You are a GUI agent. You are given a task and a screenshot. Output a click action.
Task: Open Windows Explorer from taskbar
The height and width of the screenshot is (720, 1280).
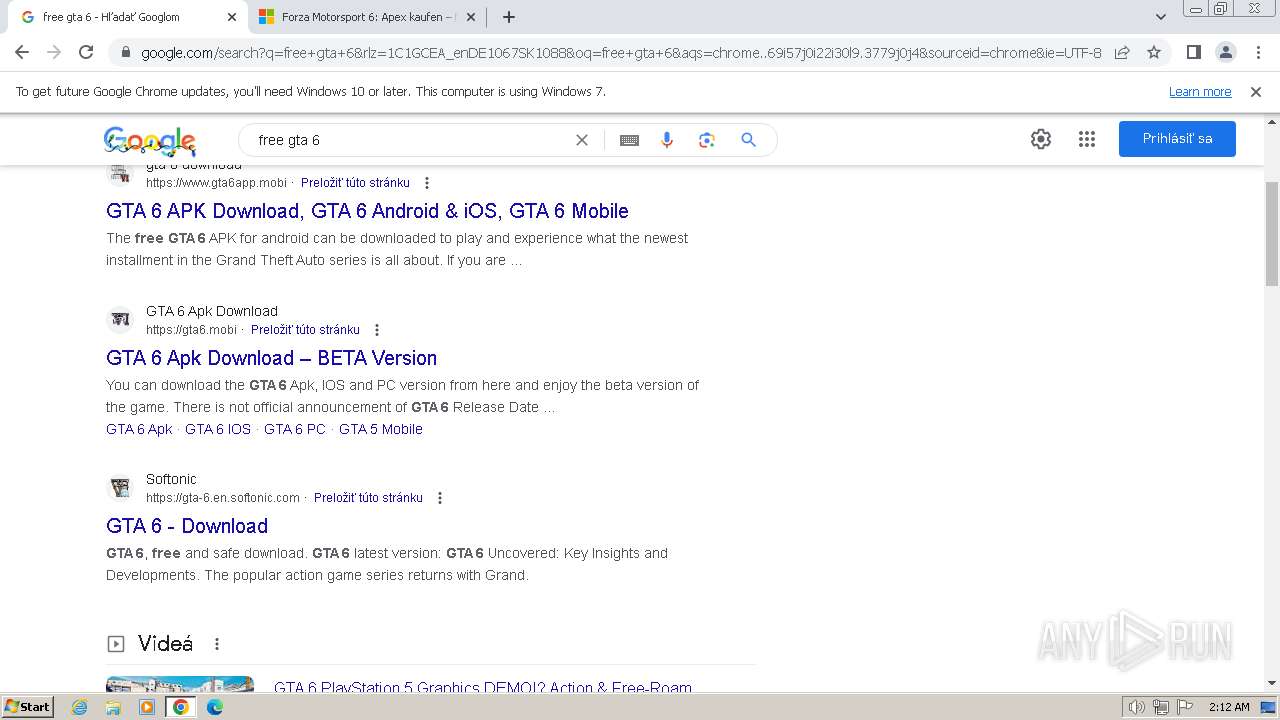click(113, 707)
